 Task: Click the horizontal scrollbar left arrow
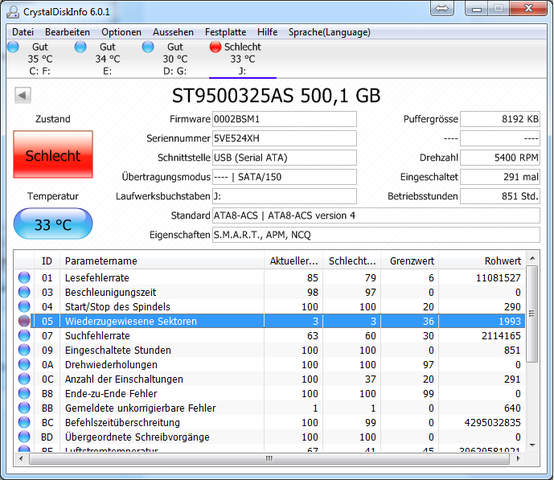pos(21,459)
